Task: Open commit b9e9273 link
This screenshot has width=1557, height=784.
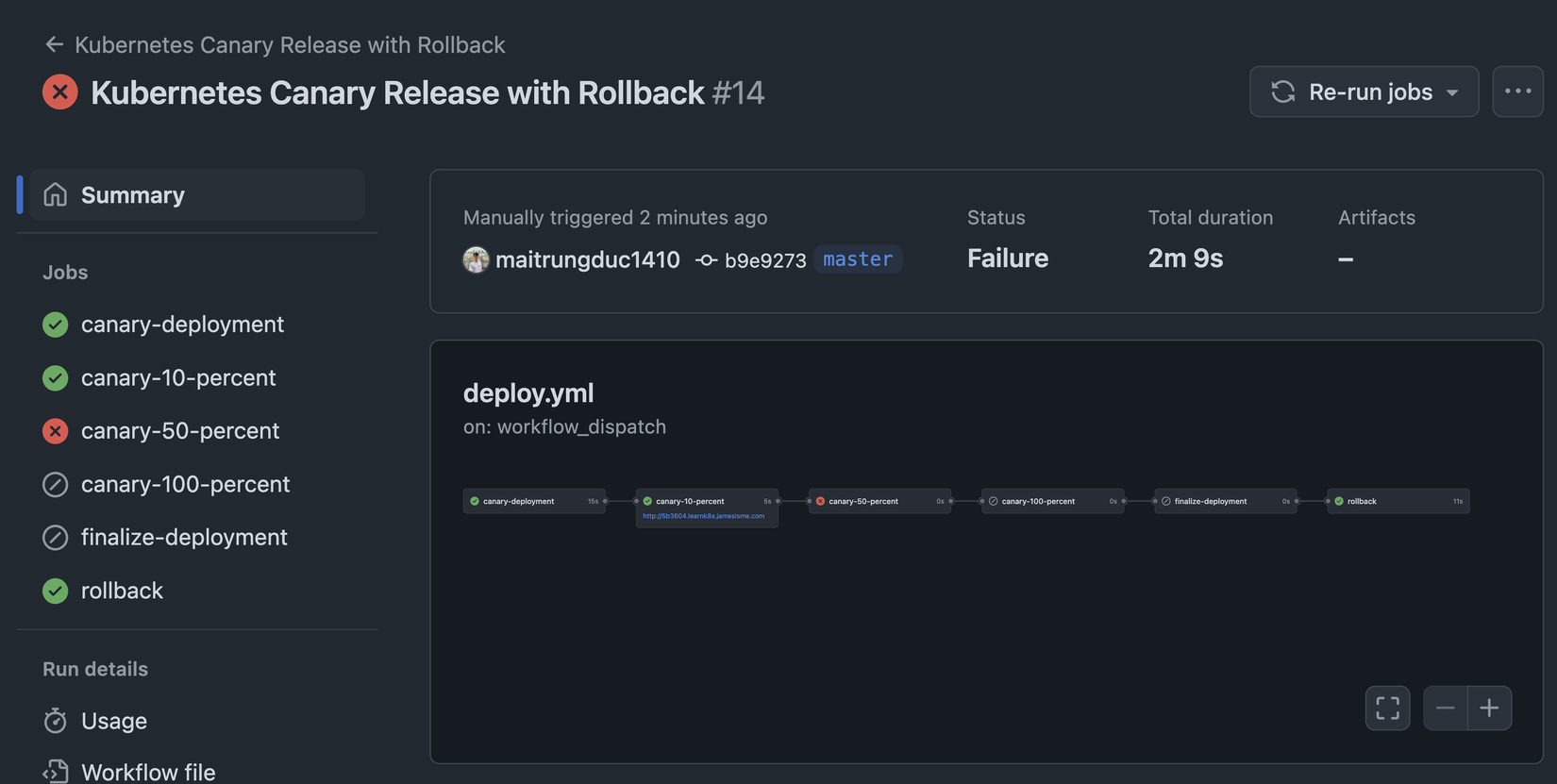Action: (765, 260)
